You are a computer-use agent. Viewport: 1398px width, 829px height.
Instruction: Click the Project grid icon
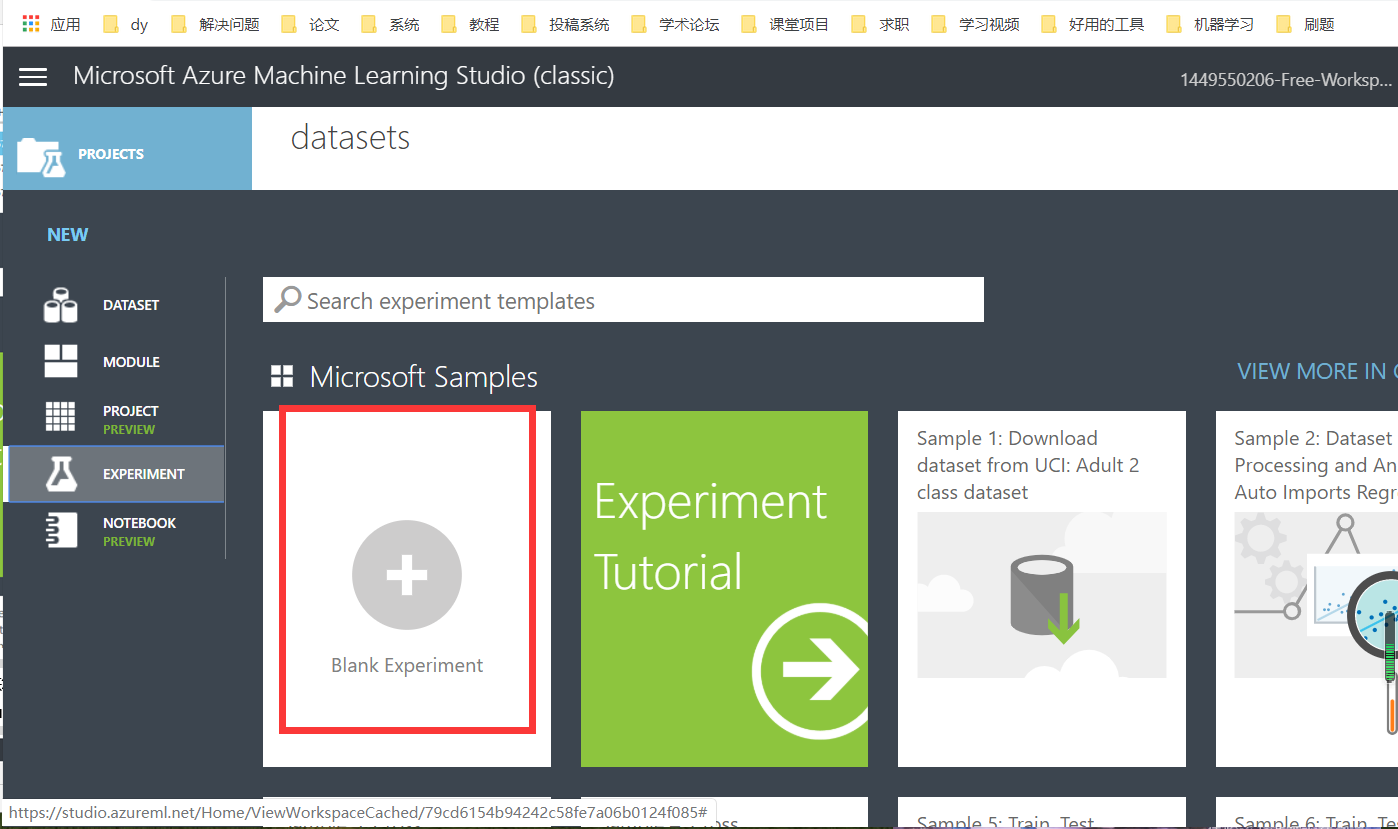(x=61, y=418)
